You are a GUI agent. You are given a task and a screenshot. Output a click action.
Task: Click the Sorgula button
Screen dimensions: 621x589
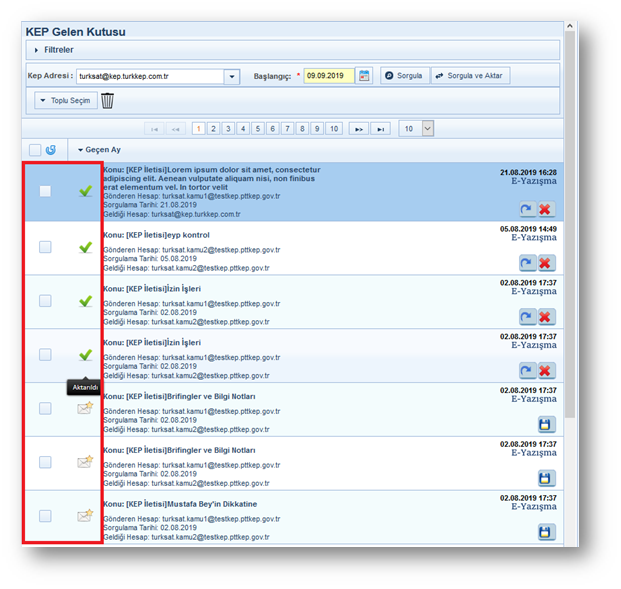[x=404, y=76]
